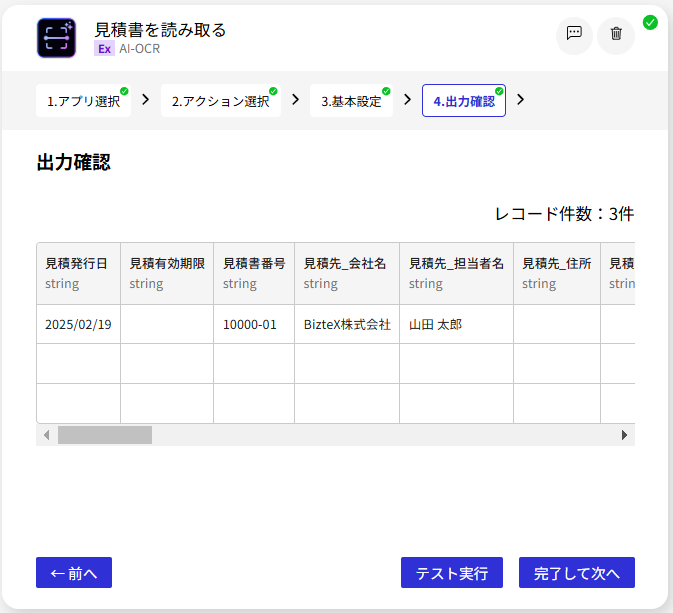The width and height of the screenshot is (673, 613).
Task: Run the テスト実行 button
Action: pyautogui.click(x=452, y=573)
